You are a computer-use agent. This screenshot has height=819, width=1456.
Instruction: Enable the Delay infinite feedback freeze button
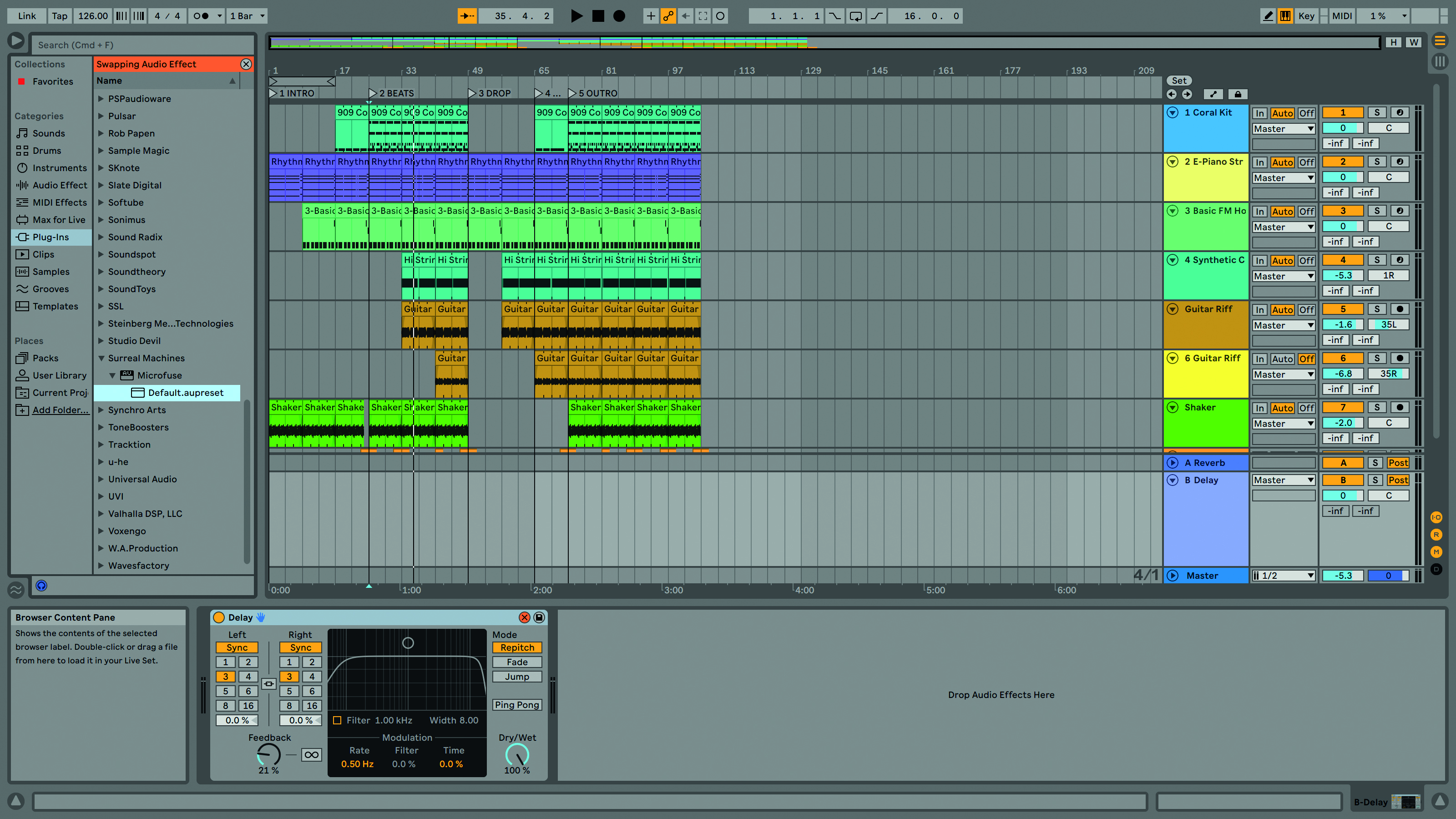point(311,754)
